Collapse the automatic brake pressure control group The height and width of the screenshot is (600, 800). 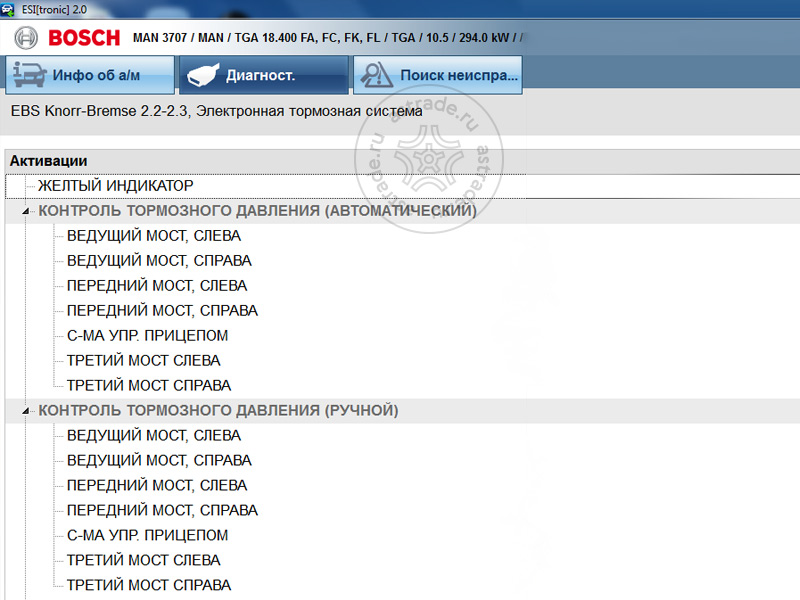point(26,211)
